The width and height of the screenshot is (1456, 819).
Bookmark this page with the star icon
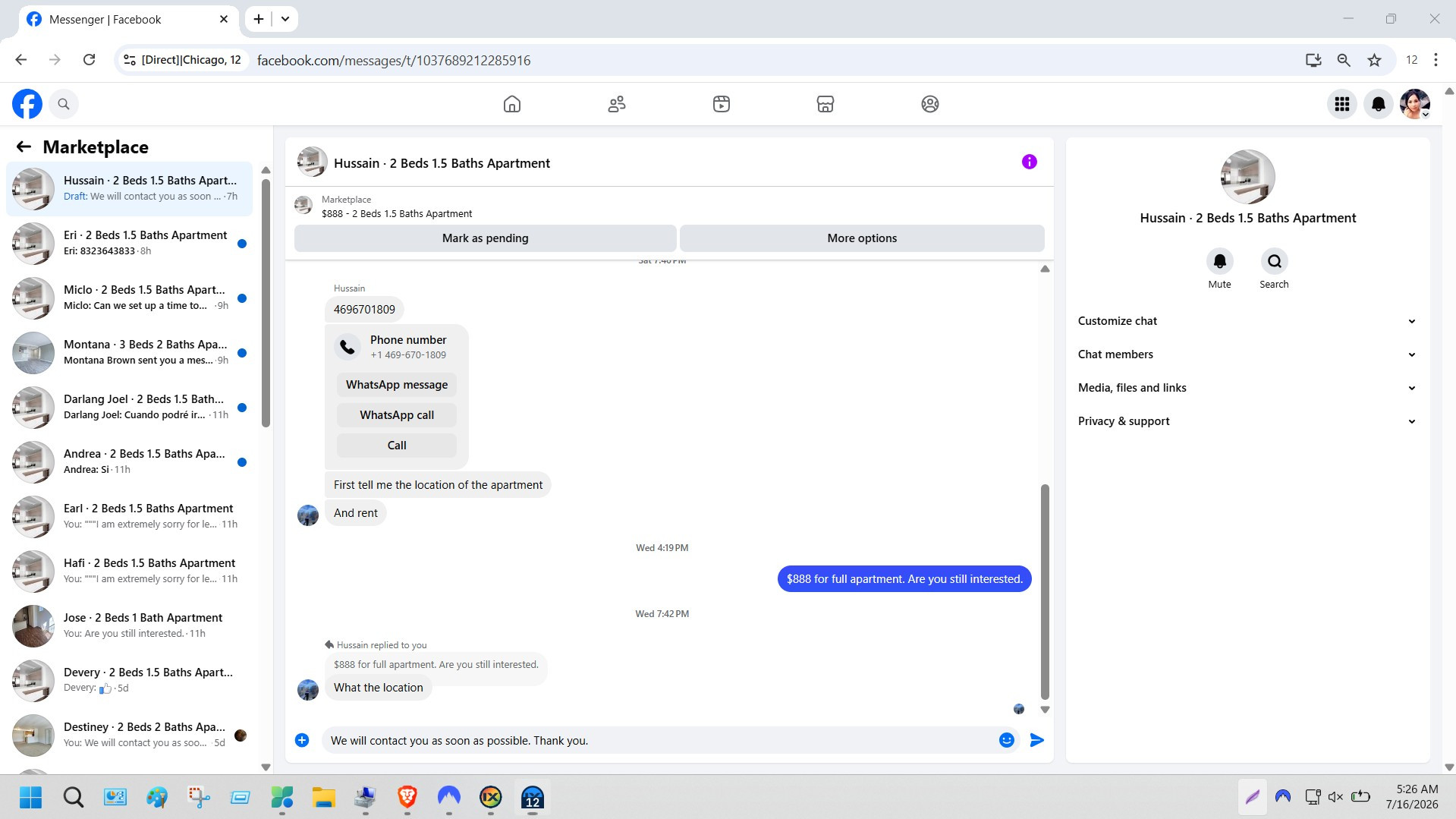(x=1374, y=60)
